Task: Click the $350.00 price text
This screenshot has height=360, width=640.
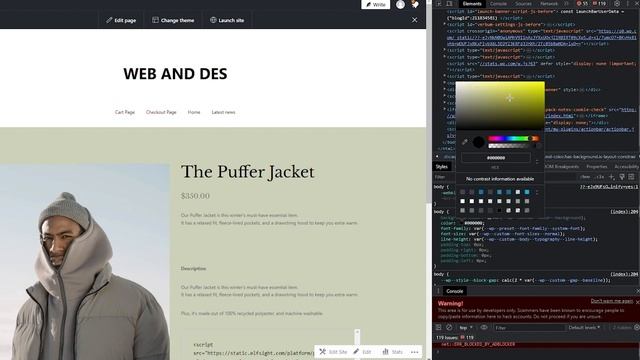Action: click(195, 196)
